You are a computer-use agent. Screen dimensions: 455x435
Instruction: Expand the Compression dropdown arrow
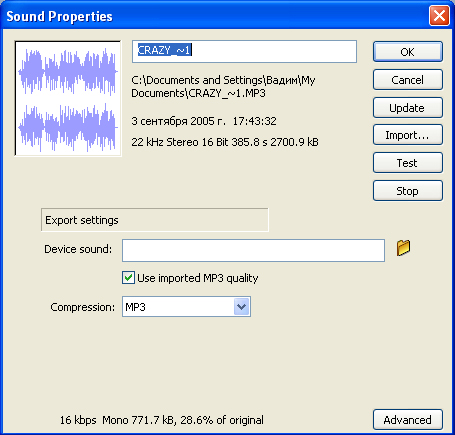click(x=242, y=307)
